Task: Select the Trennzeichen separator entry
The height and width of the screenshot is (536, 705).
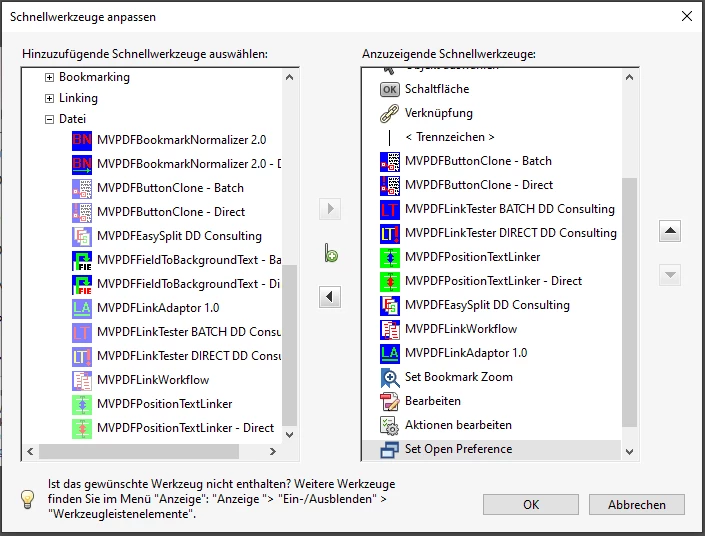Action: 450,137
